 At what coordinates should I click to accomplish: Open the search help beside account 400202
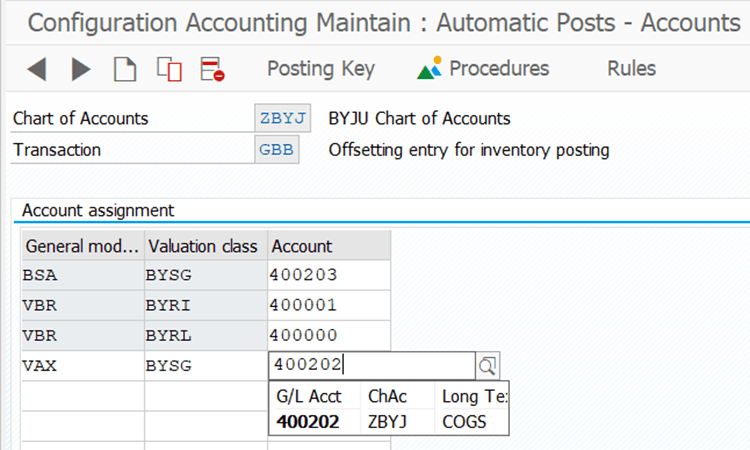point(487,366)
